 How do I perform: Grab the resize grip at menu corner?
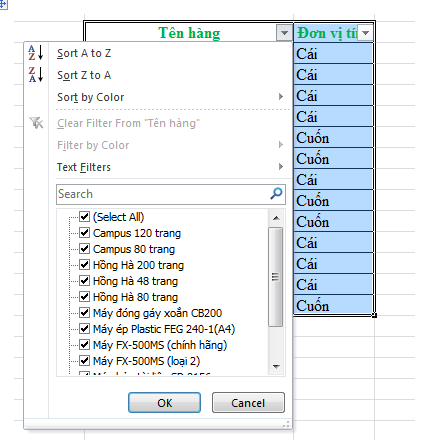pos(286,424)
